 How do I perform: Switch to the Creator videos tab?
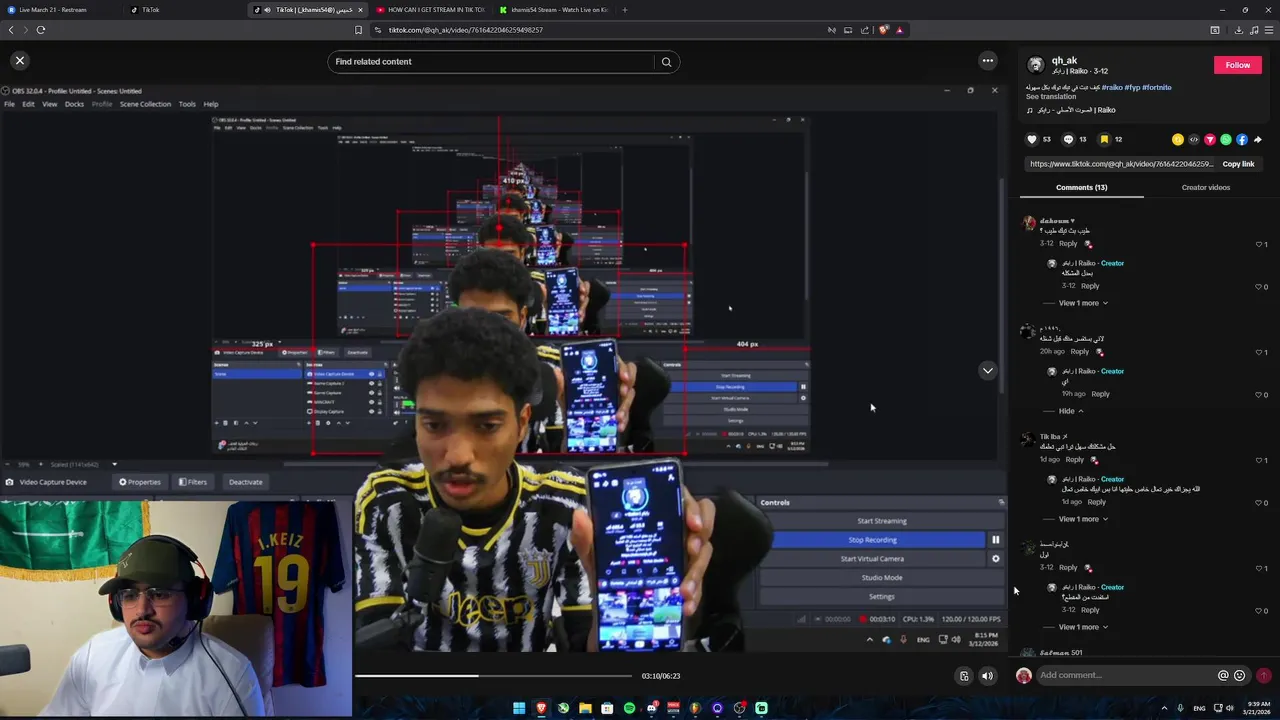click(x=1206, y=187)
